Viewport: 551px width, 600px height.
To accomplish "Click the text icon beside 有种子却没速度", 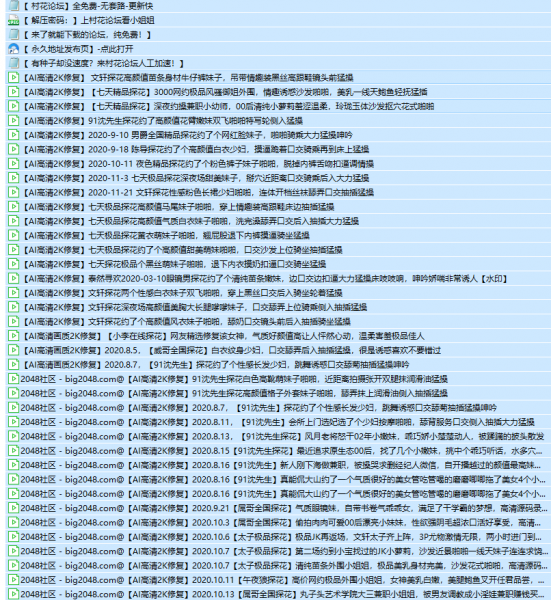I will [13, 63].
